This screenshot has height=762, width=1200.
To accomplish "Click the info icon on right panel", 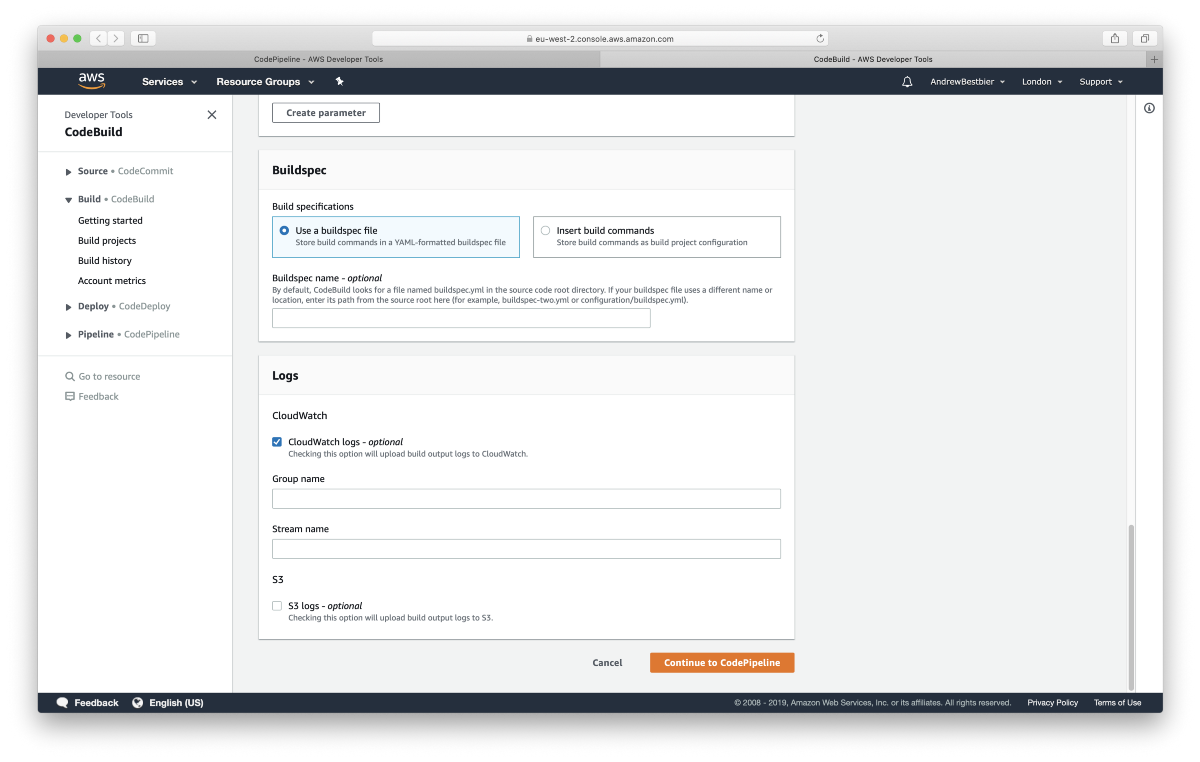I will (x=1149, y=108).
